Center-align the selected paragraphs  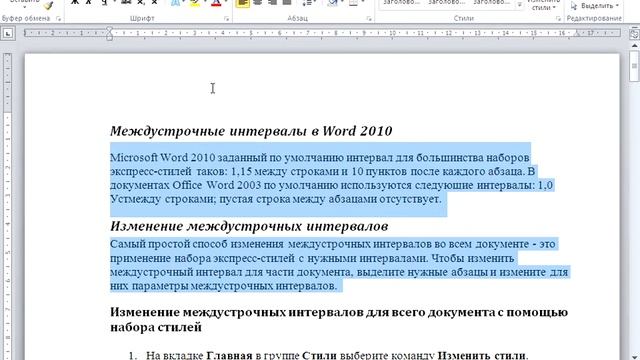coord(258,3)
